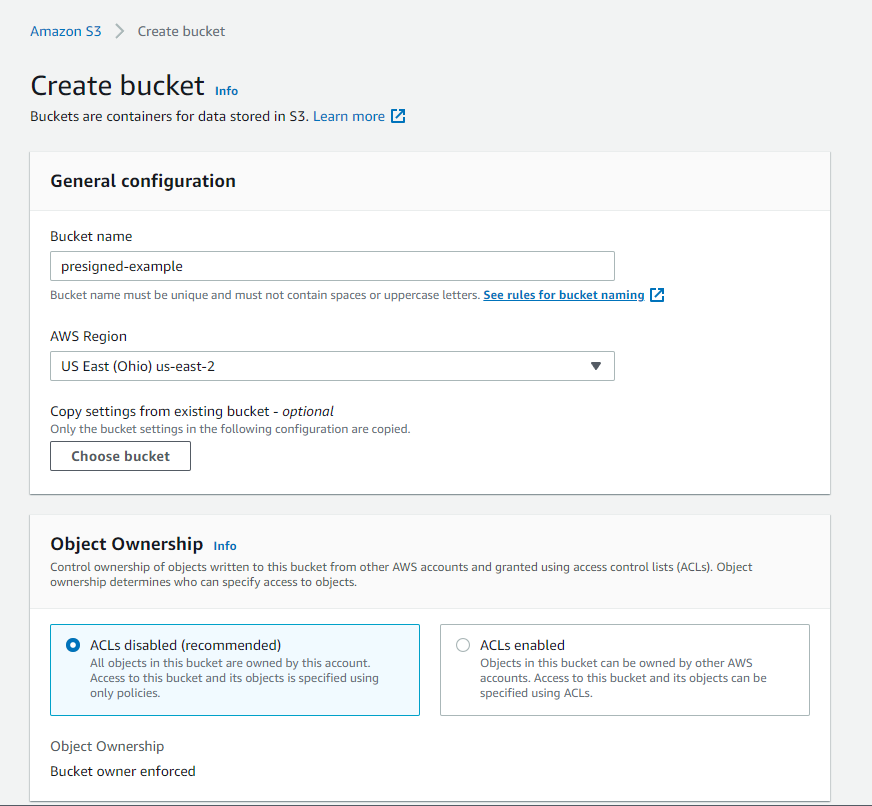Click the Object Ownership section heading
Image resolution: width=872 pixels, height=806 pixels.
(x=127, y=543)
